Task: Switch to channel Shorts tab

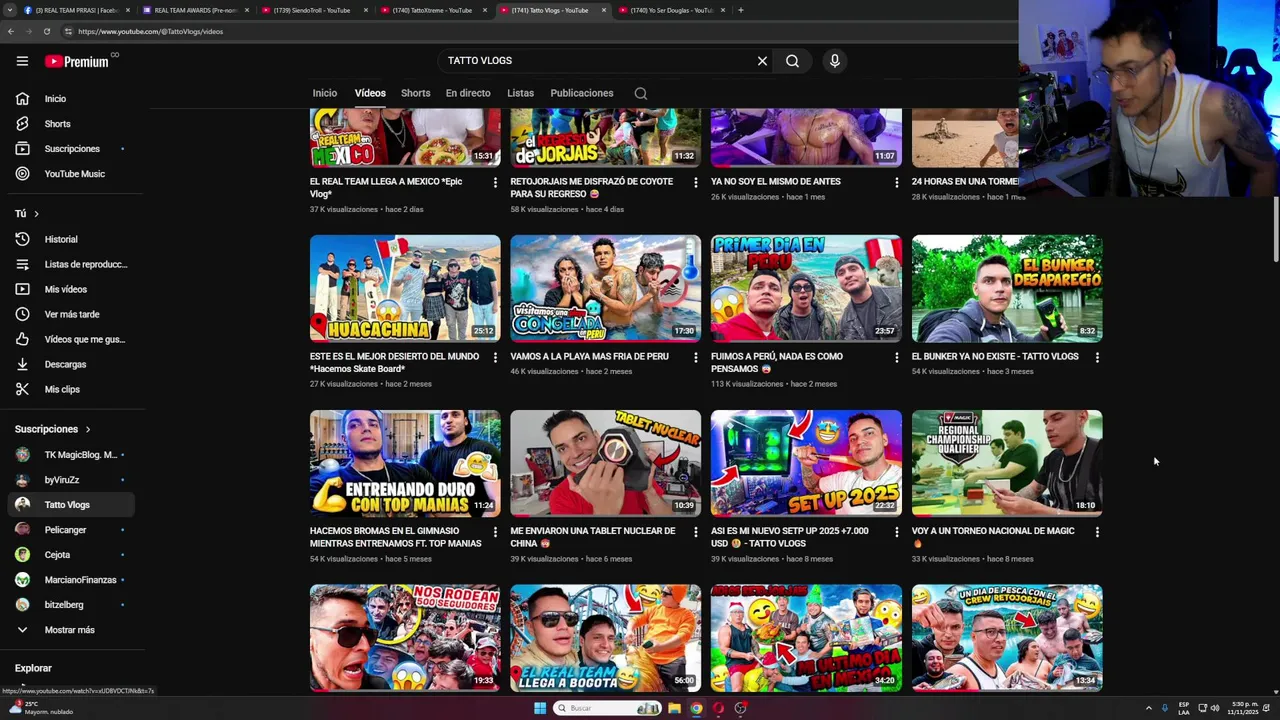Action: point(415,93)
